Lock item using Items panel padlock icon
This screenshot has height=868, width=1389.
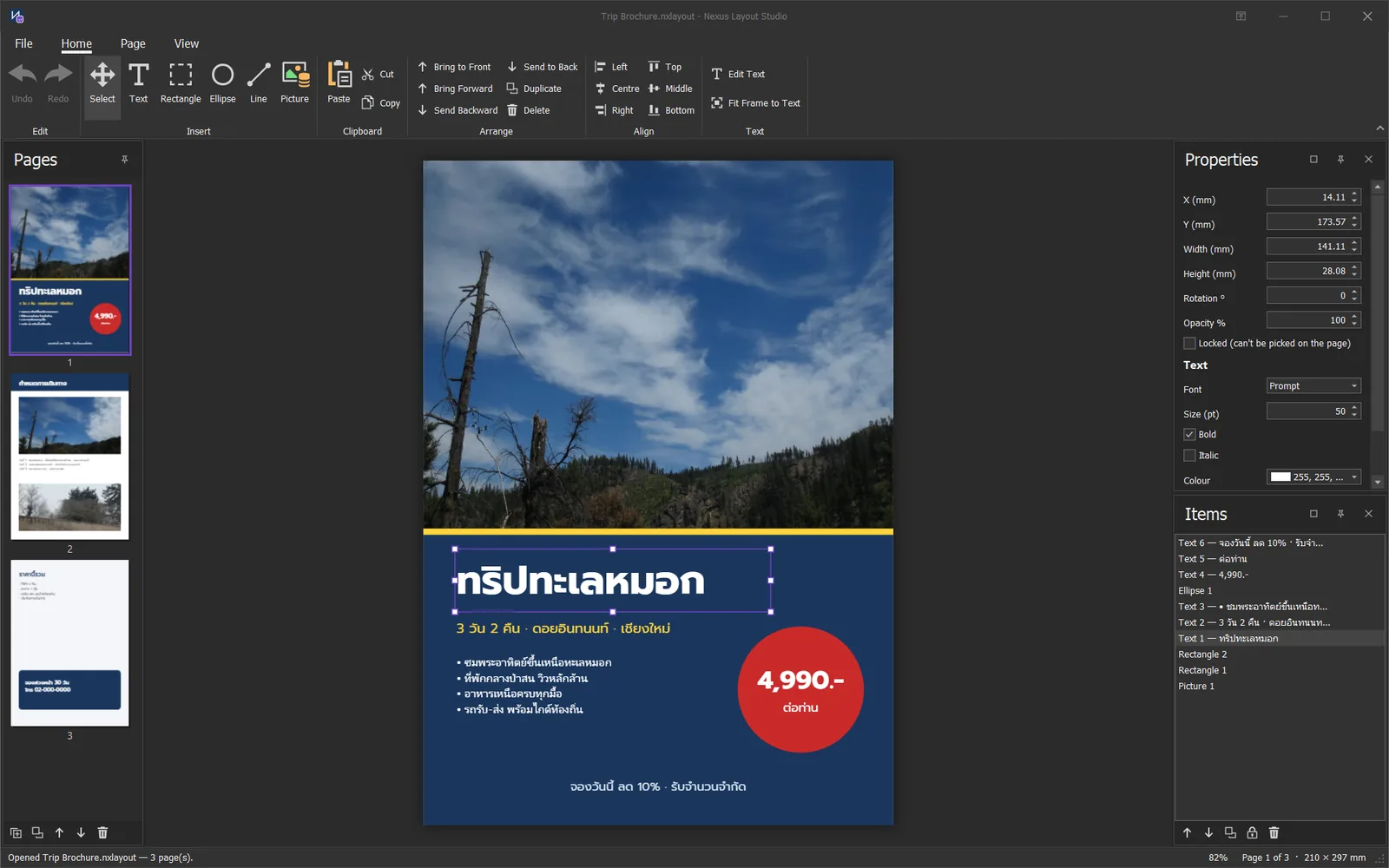(1252, 832)
